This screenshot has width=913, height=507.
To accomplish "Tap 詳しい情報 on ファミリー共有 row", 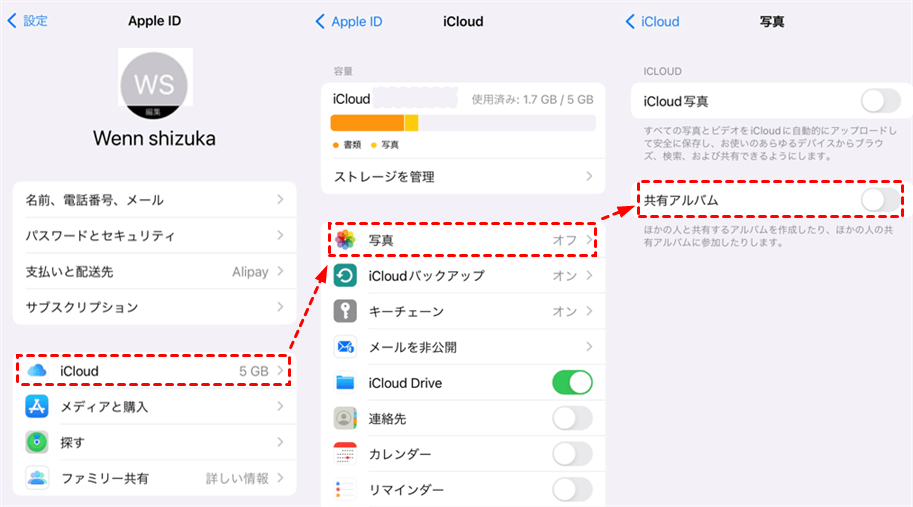I will pyautogui.click(x=237, y=478).
